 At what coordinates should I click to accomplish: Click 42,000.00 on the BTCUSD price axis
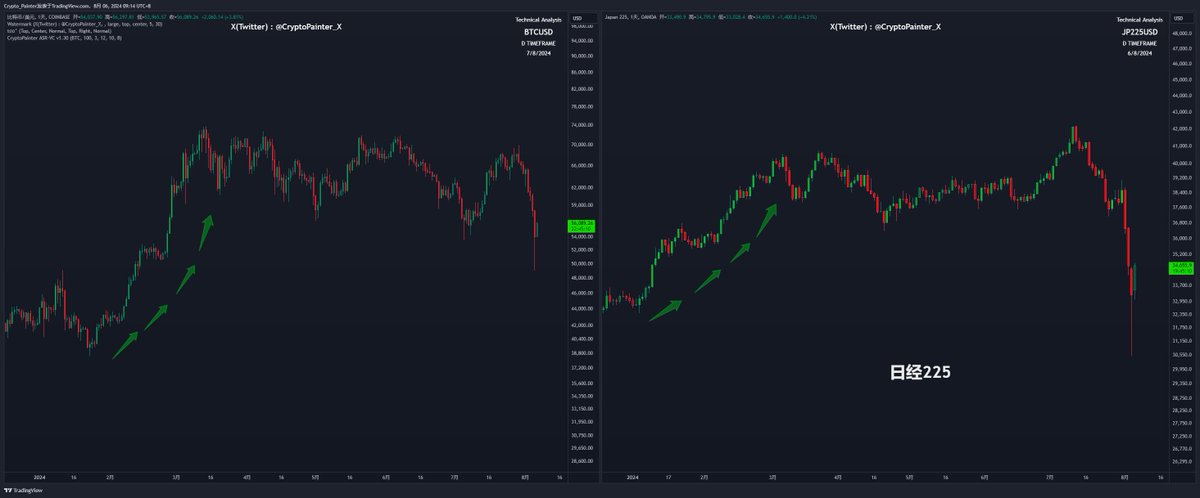click(582, 325)
